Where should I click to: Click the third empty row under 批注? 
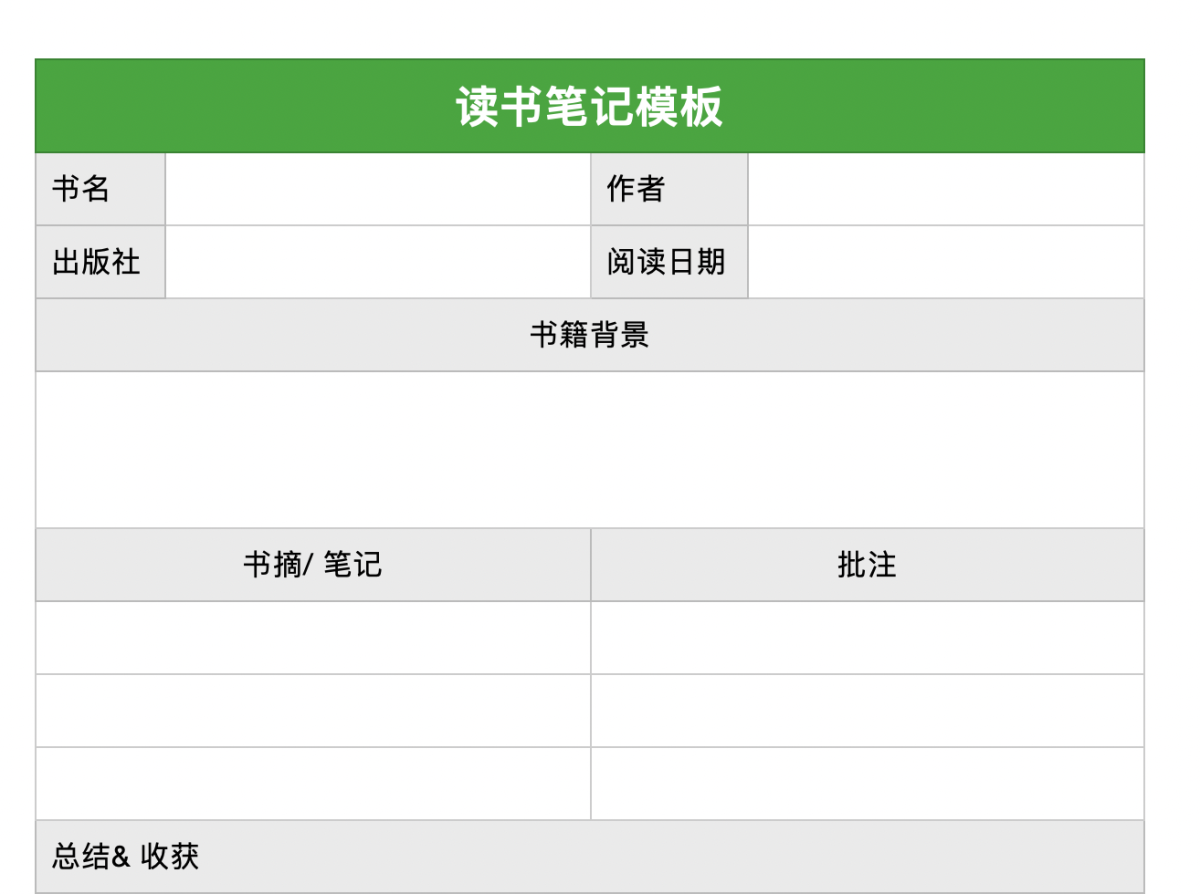[x=867, y=784]
